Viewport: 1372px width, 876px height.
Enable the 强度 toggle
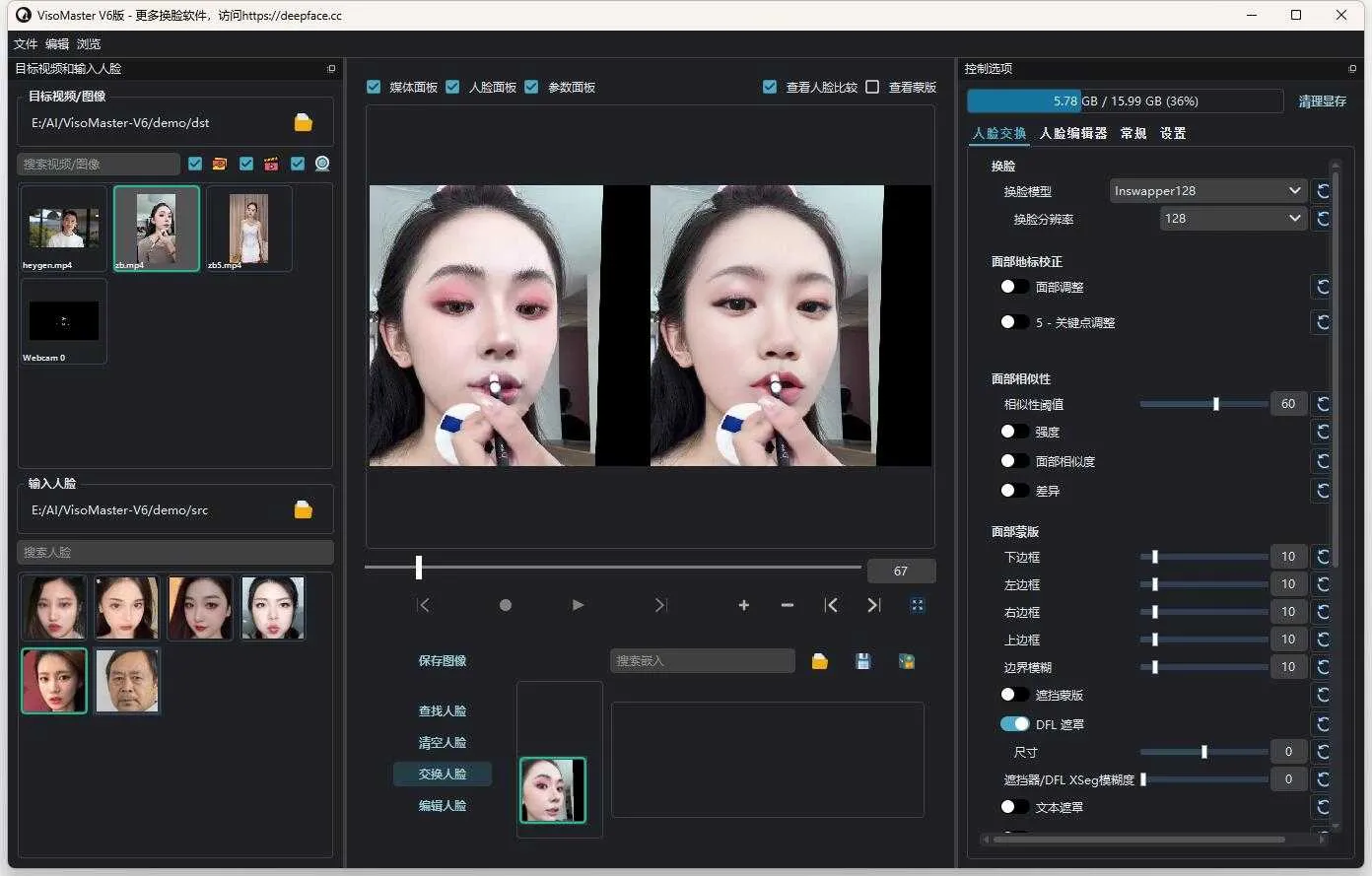[1014, 432]
